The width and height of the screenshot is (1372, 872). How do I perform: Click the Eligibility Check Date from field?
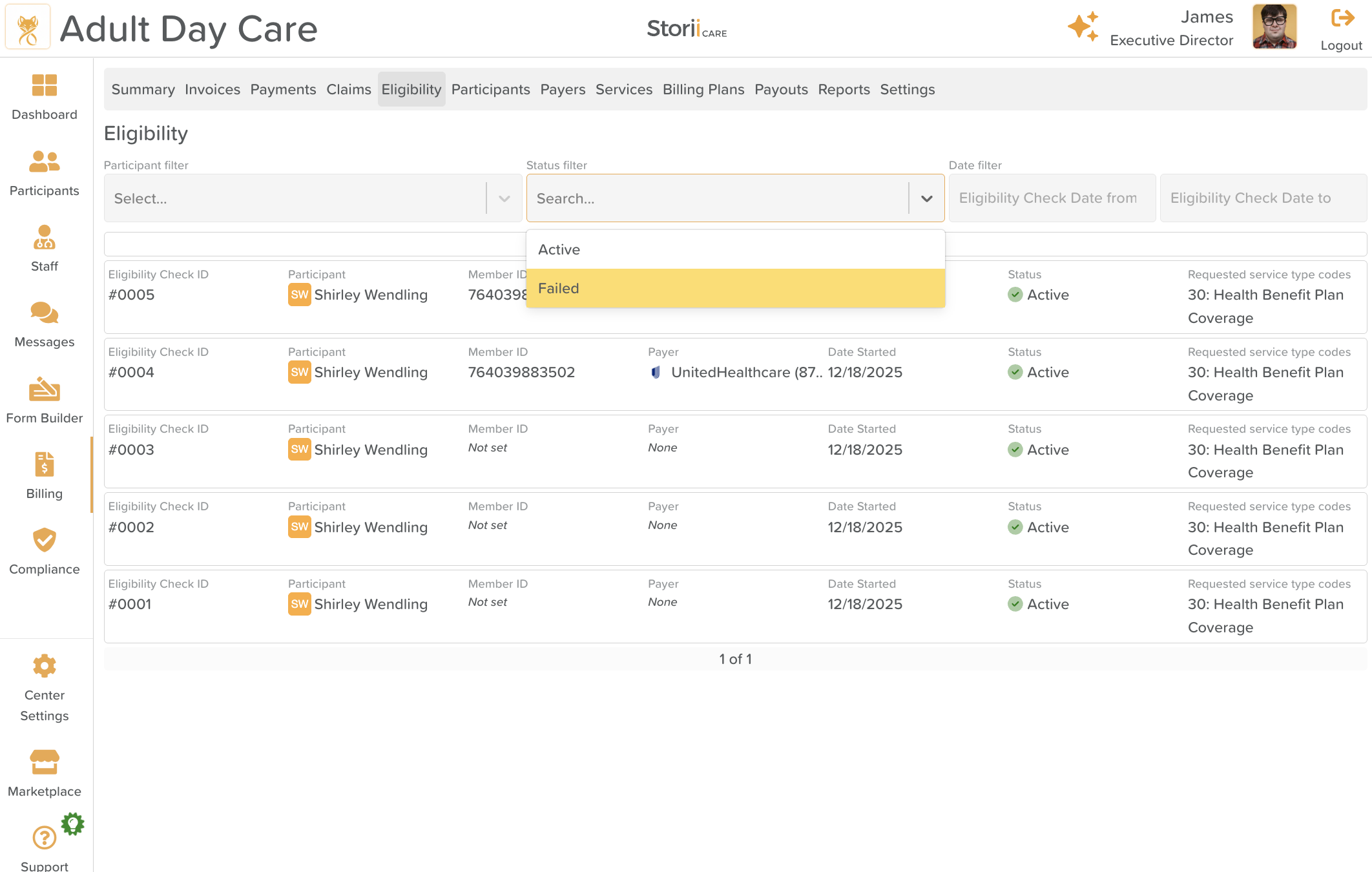pos(1052,198)
